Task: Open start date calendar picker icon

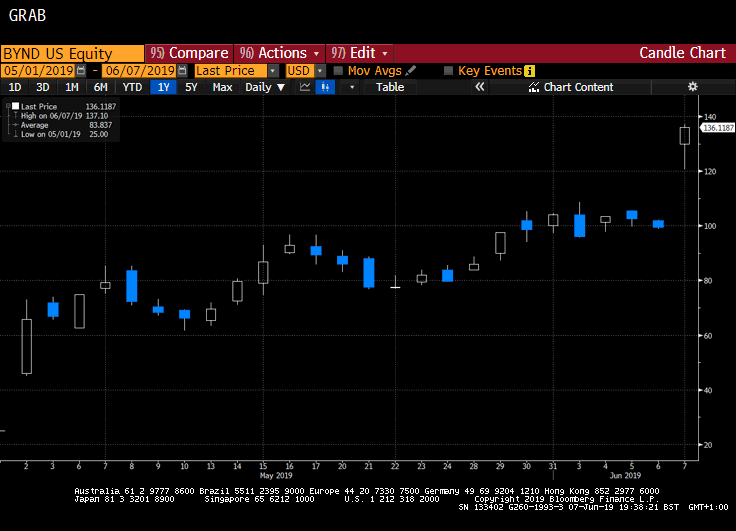Action: [82, 71]
